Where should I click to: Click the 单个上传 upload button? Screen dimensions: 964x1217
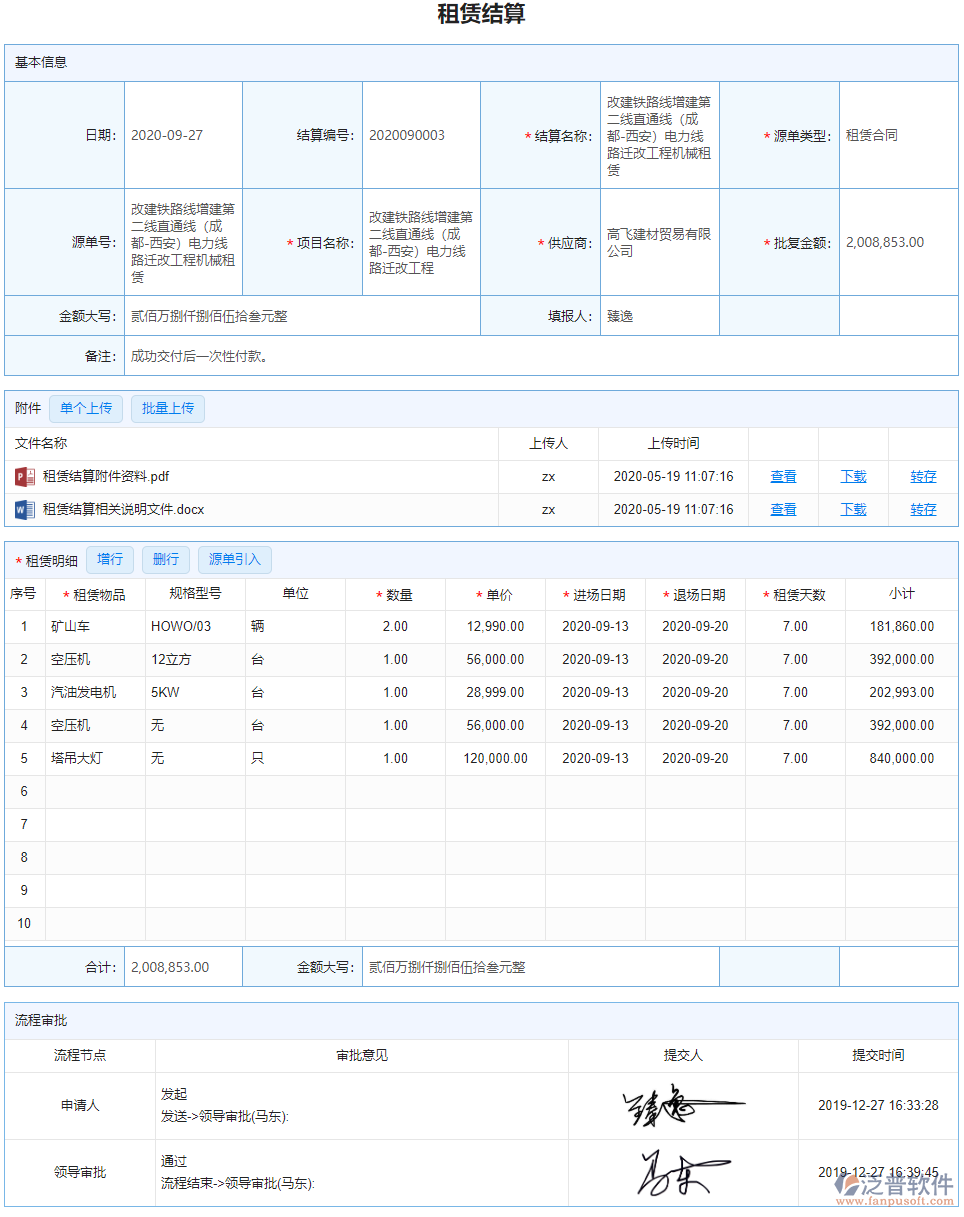point(85,408)
